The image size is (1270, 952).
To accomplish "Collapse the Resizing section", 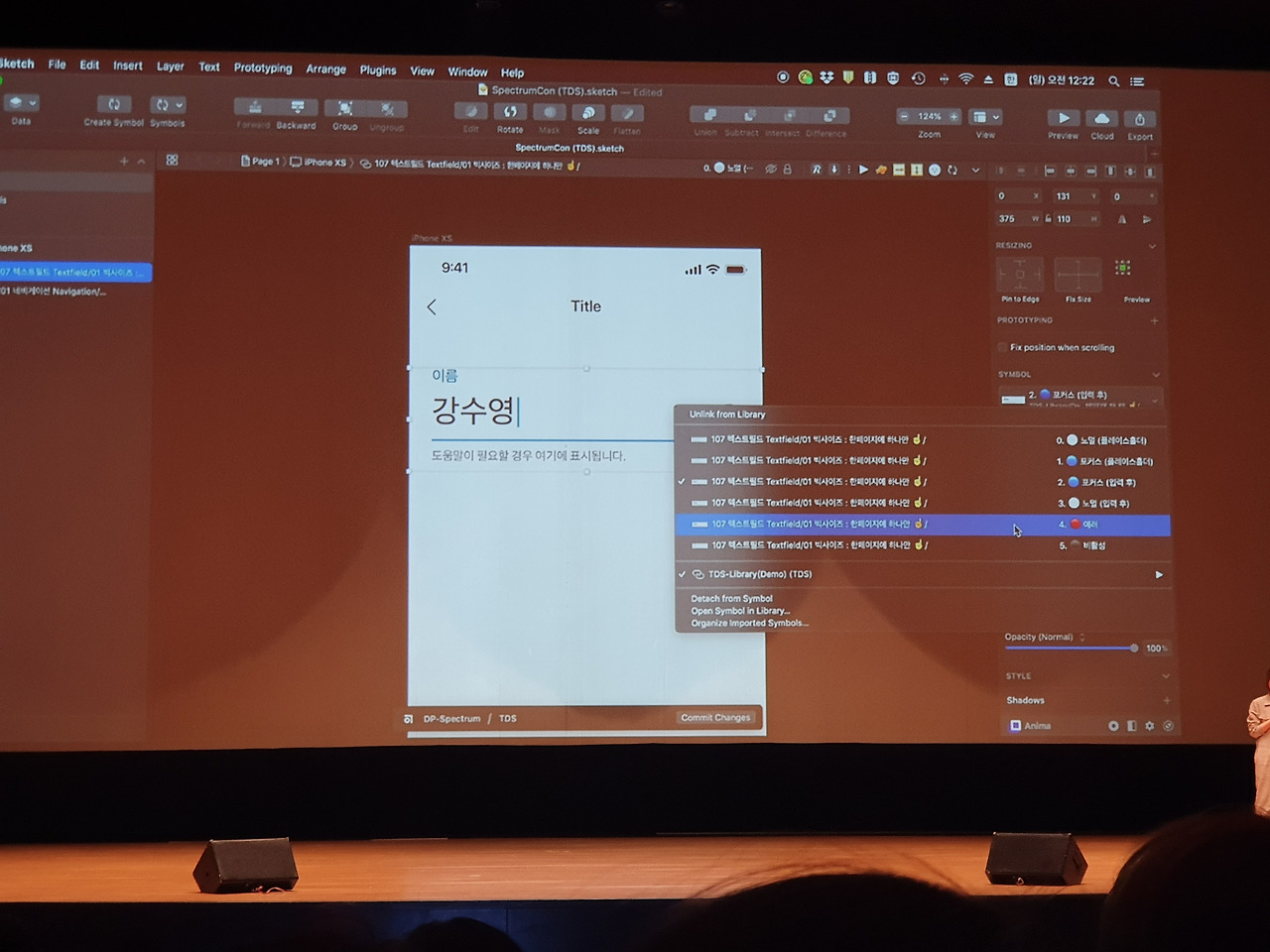I will tap(1152, 246).
